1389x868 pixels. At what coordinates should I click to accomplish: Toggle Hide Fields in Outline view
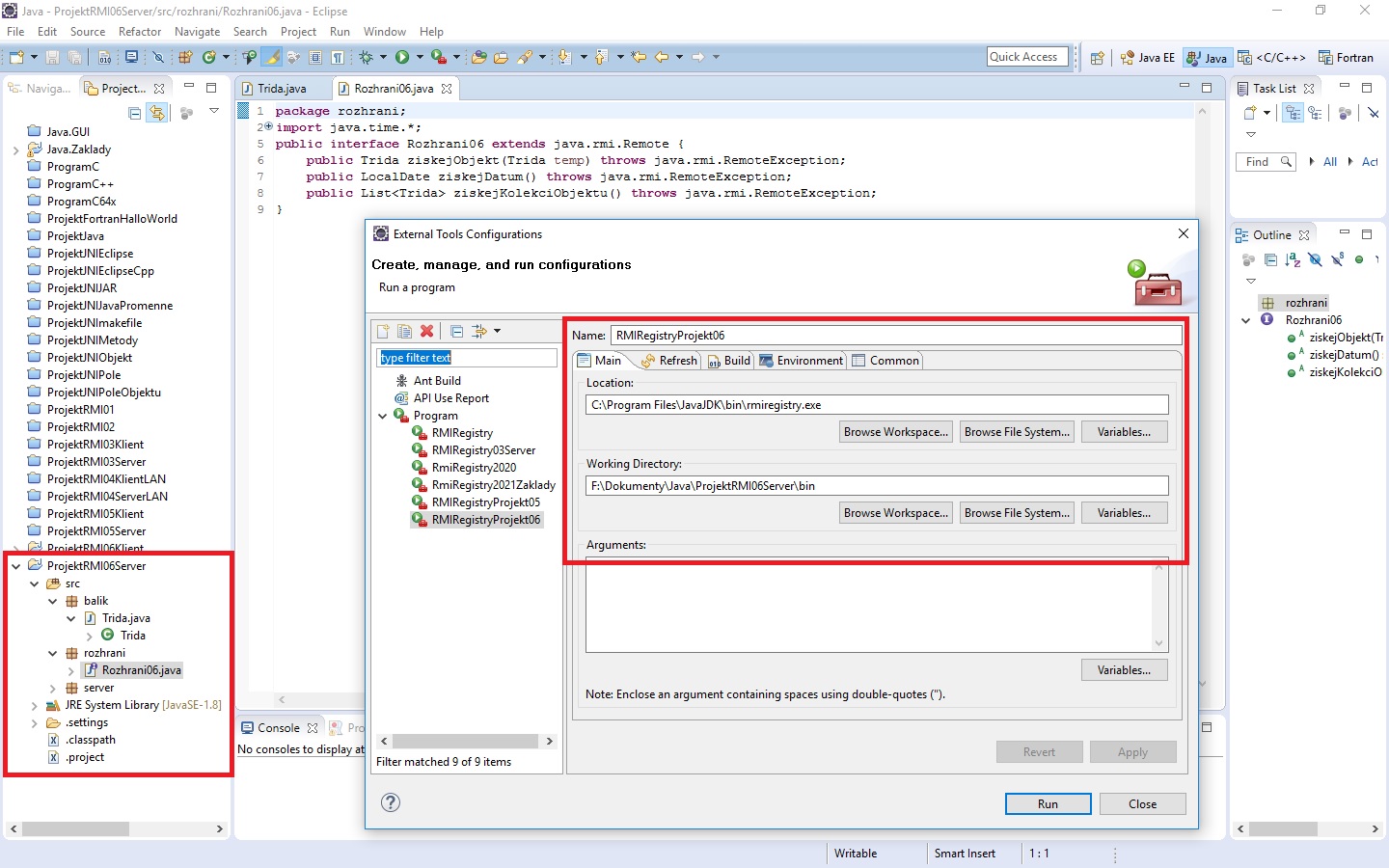tap(1315, 259)
